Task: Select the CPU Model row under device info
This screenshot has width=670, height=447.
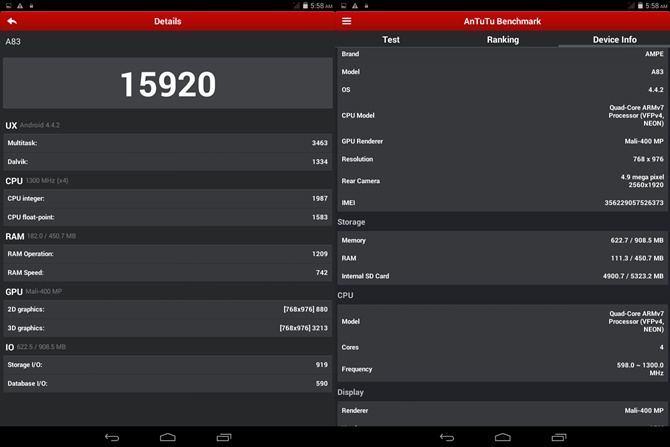Action: 502,115
